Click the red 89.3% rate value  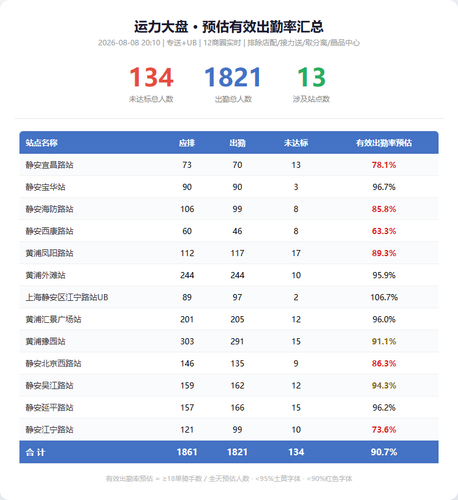tap(384, 253)
